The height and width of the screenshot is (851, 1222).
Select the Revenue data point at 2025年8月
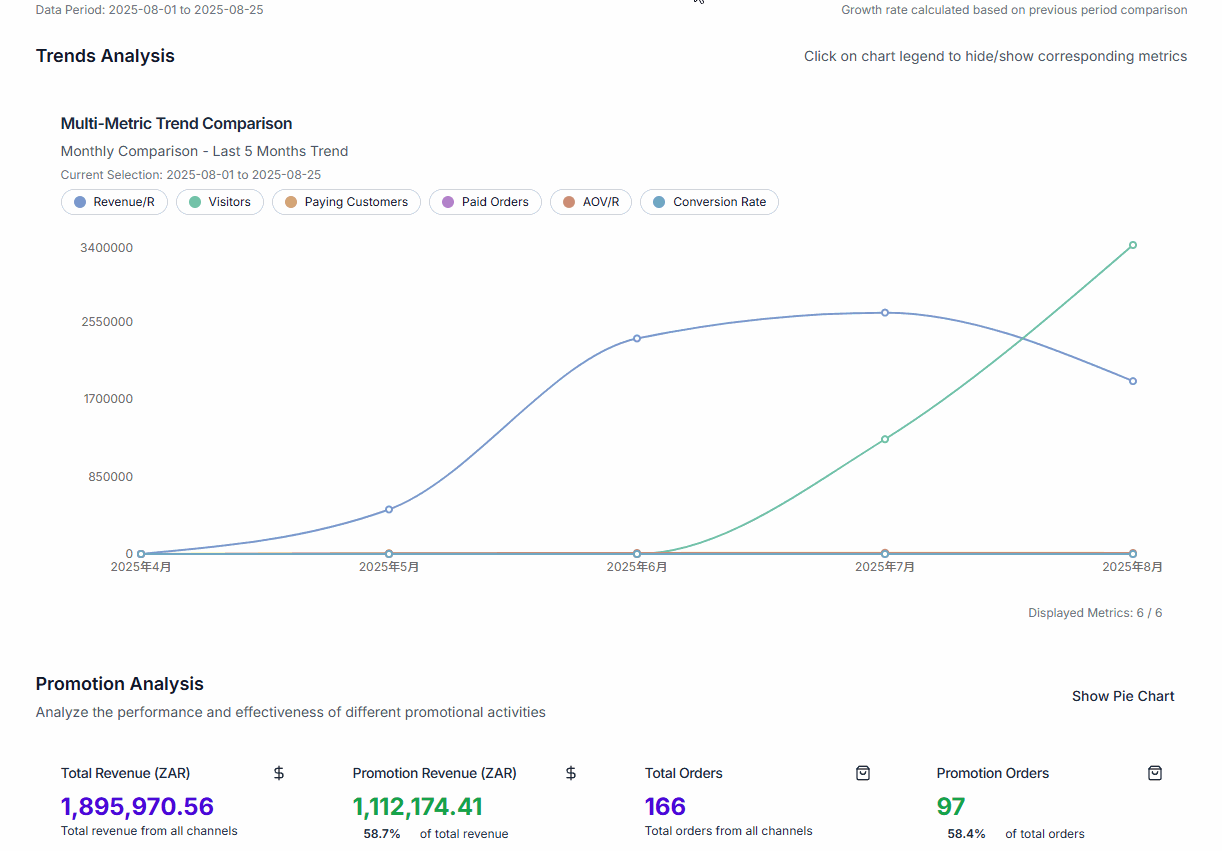(x=1133, y=381)
